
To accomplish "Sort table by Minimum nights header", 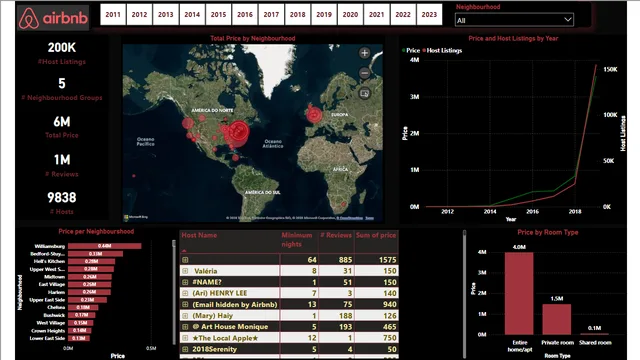I will pyautogui.click(x=297, y=240).
